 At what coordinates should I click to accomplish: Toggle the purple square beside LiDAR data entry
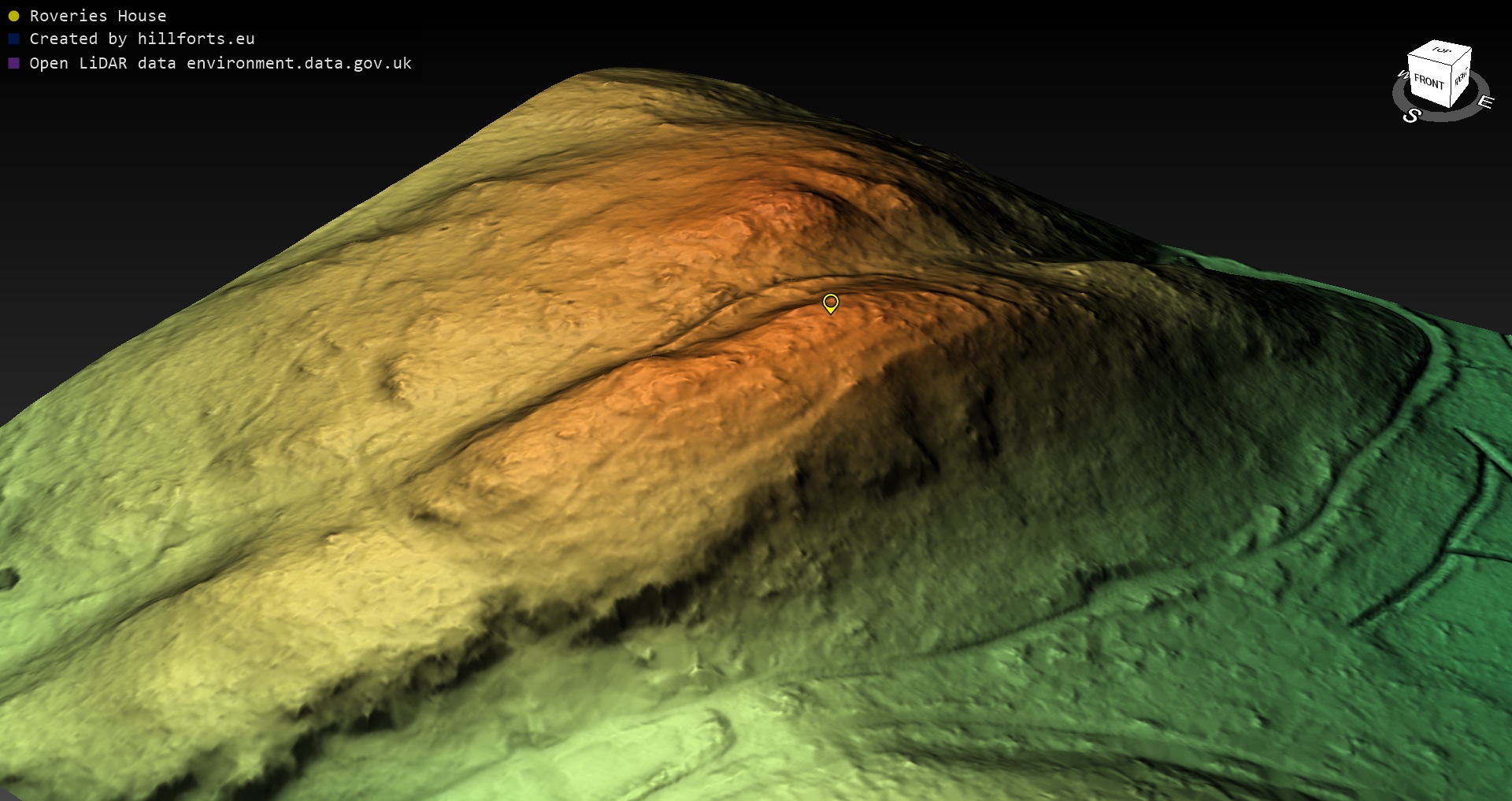coord(13,63)
